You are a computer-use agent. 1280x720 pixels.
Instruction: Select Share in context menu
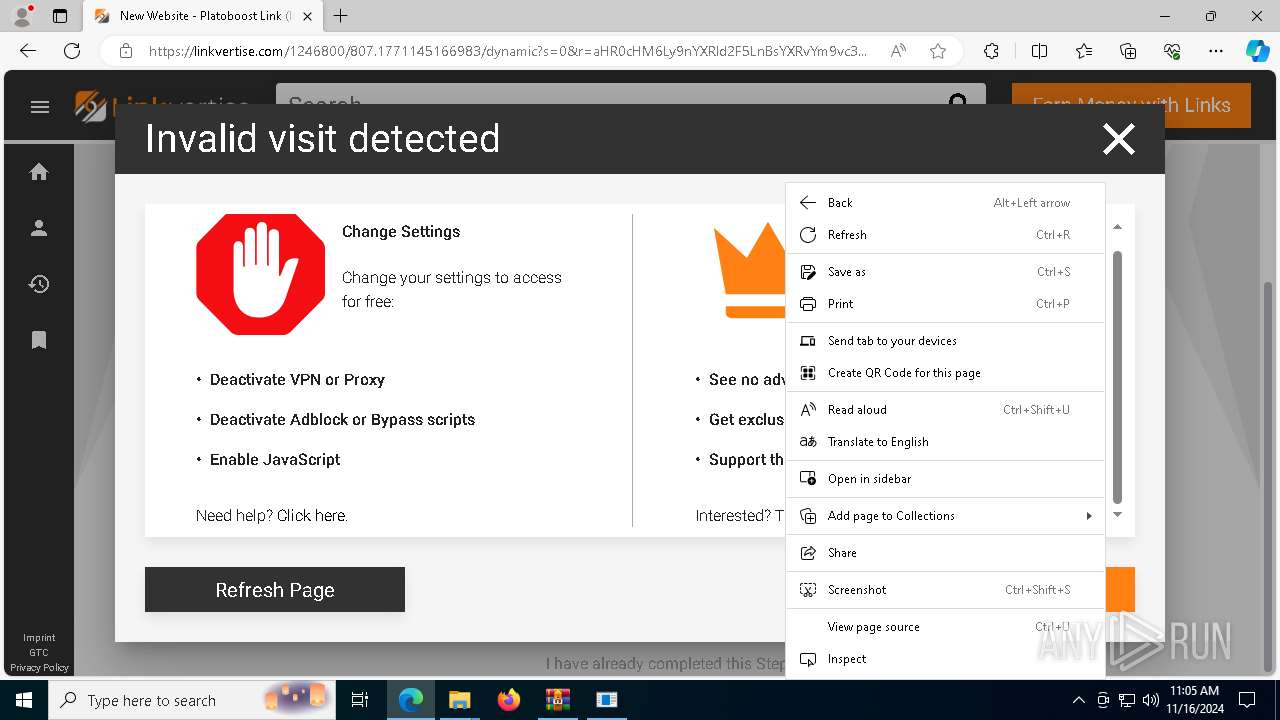click(945, 553)
